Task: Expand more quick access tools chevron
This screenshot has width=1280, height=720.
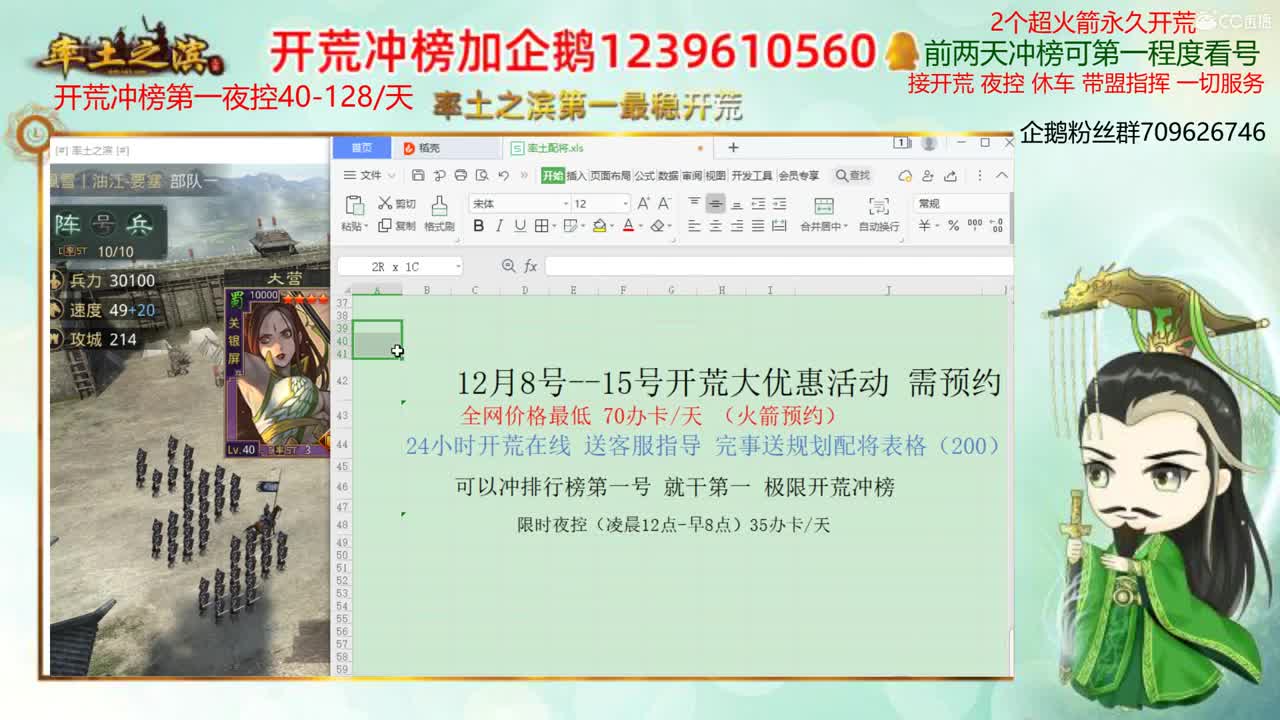Action: [524, 175]
